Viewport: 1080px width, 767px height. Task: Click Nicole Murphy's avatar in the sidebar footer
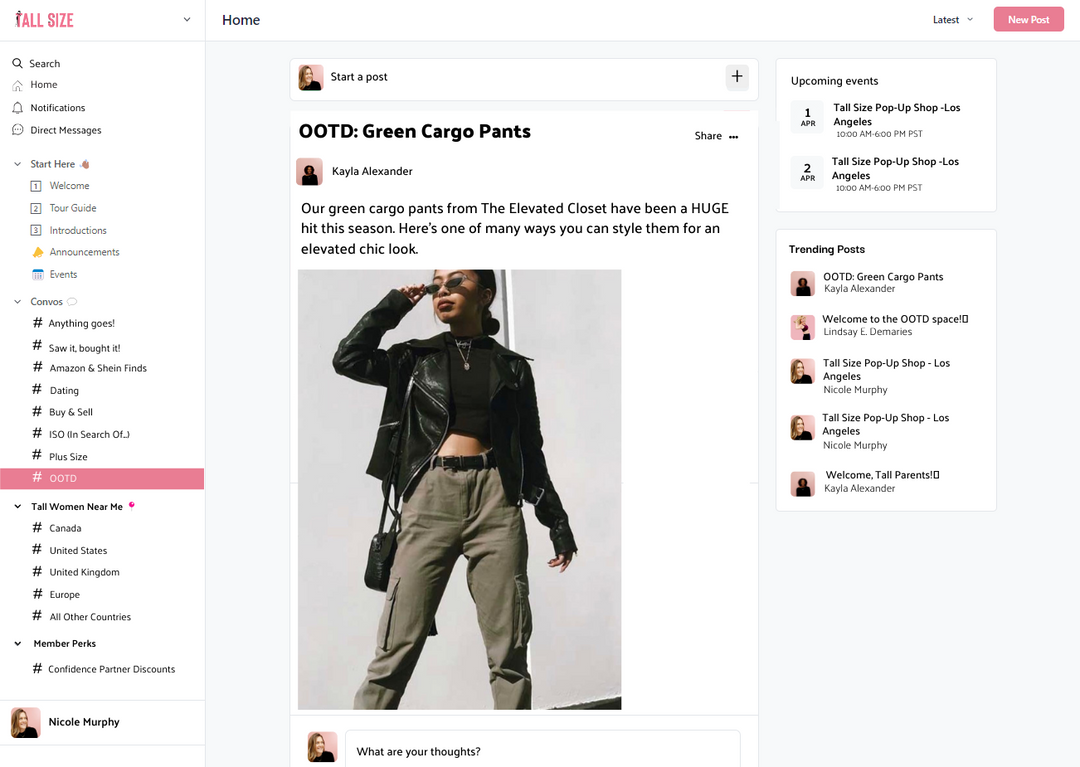click(x=25, y=723)
